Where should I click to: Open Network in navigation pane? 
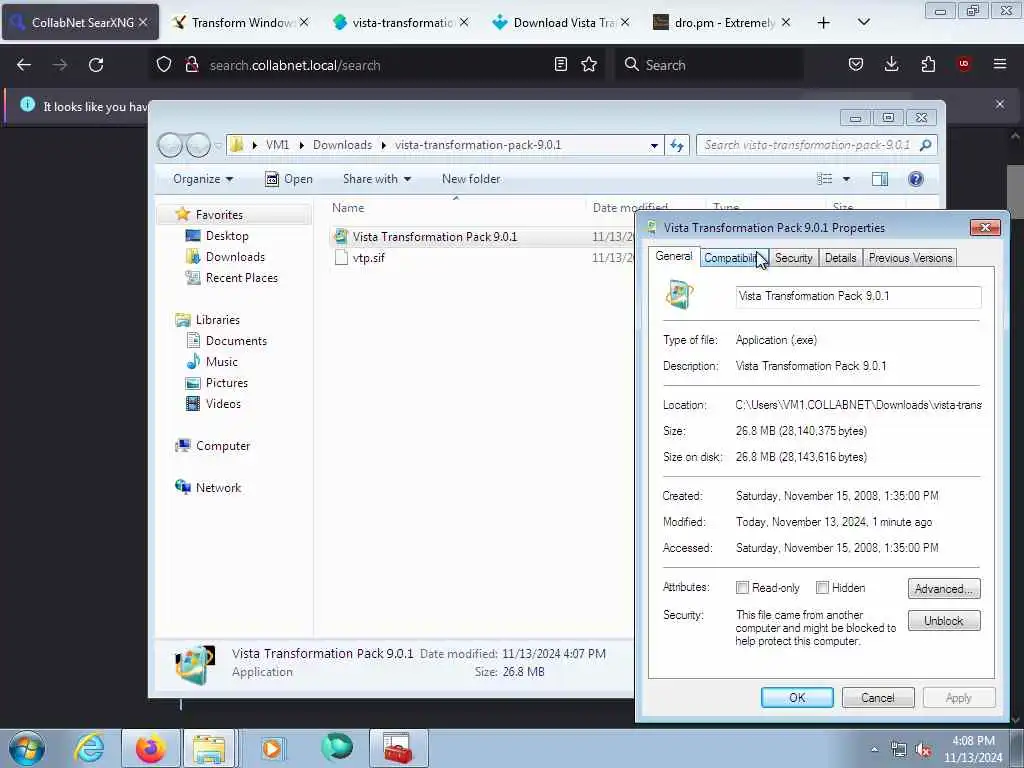(x=218, y=488)
